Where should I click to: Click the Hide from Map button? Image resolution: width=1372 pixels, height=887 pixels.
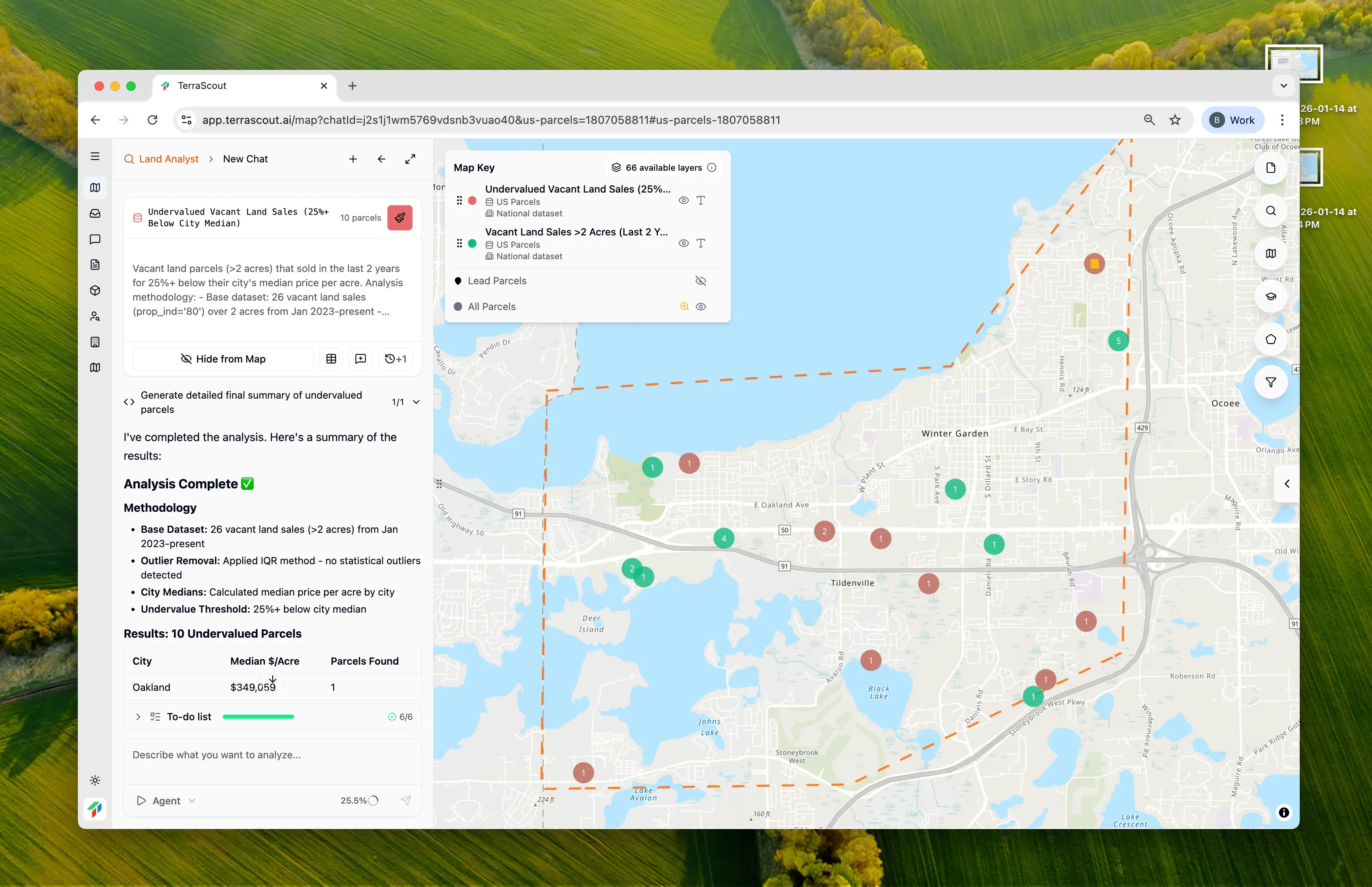tap(223, 359)
